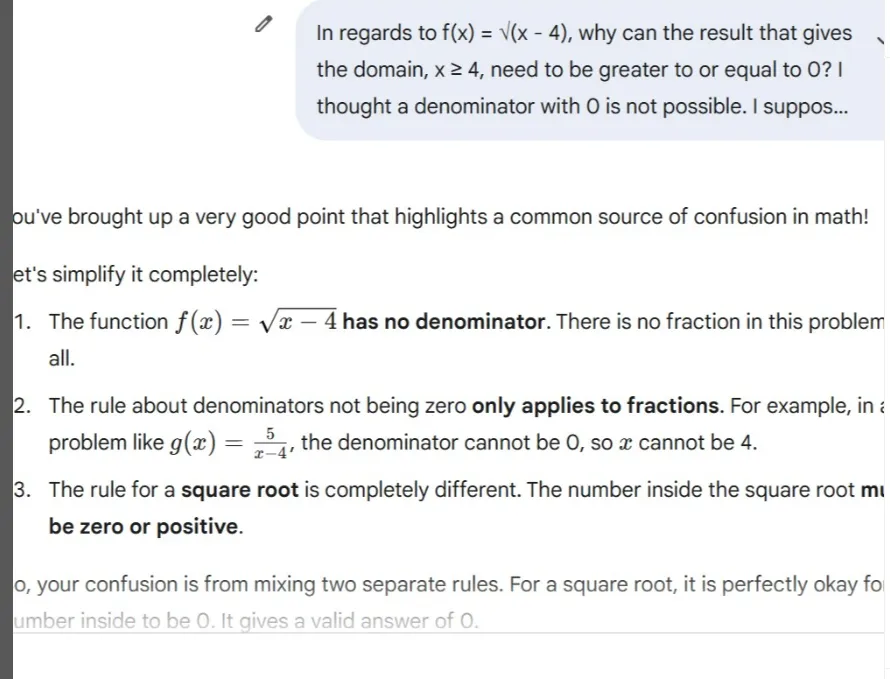Image resolution: width=890 pixels, height=679 pixels.
Task: Select the f(x) = √(x − 4) formula in point 1
Action: tap(256, 322)
